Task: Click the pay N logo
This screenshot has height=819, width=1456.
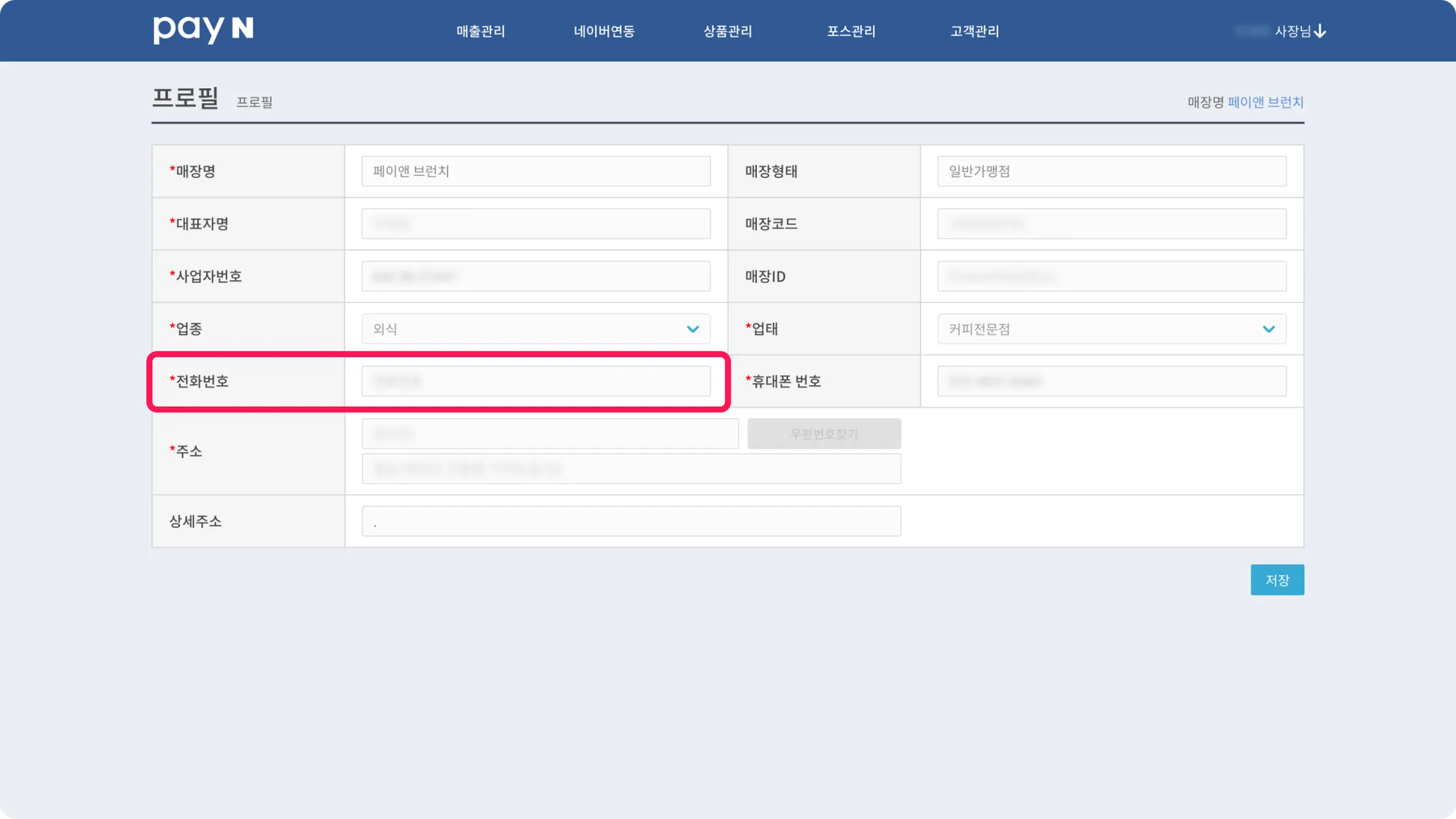Action: [203, 30]
